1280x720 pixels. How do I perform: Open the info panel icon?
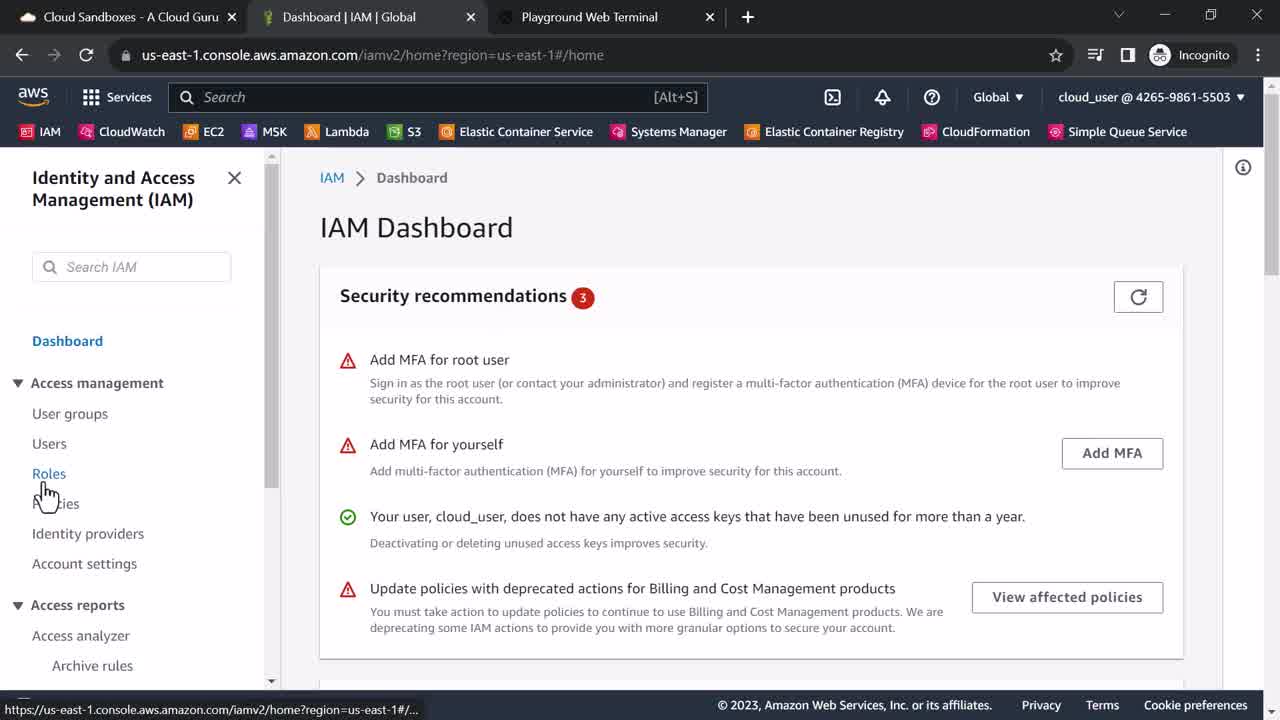pos(1243,168)
